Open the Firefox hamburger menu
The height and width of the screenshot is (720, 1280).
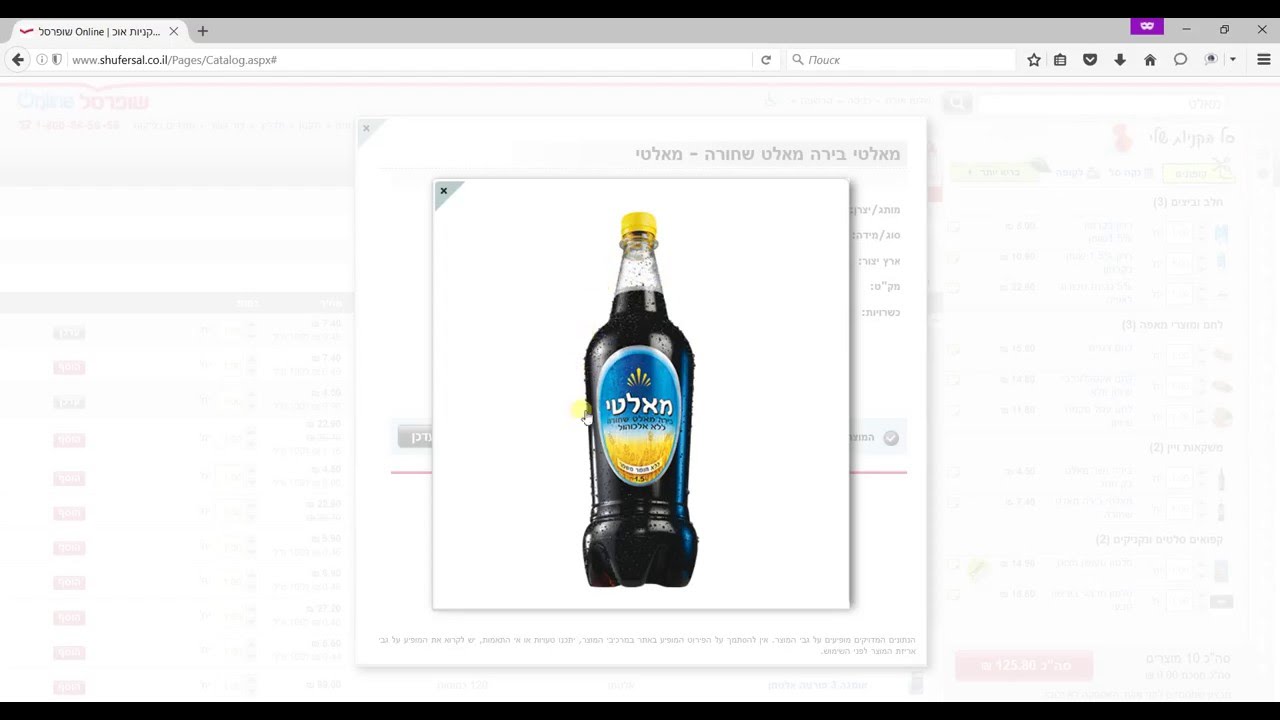[1264, 60]
